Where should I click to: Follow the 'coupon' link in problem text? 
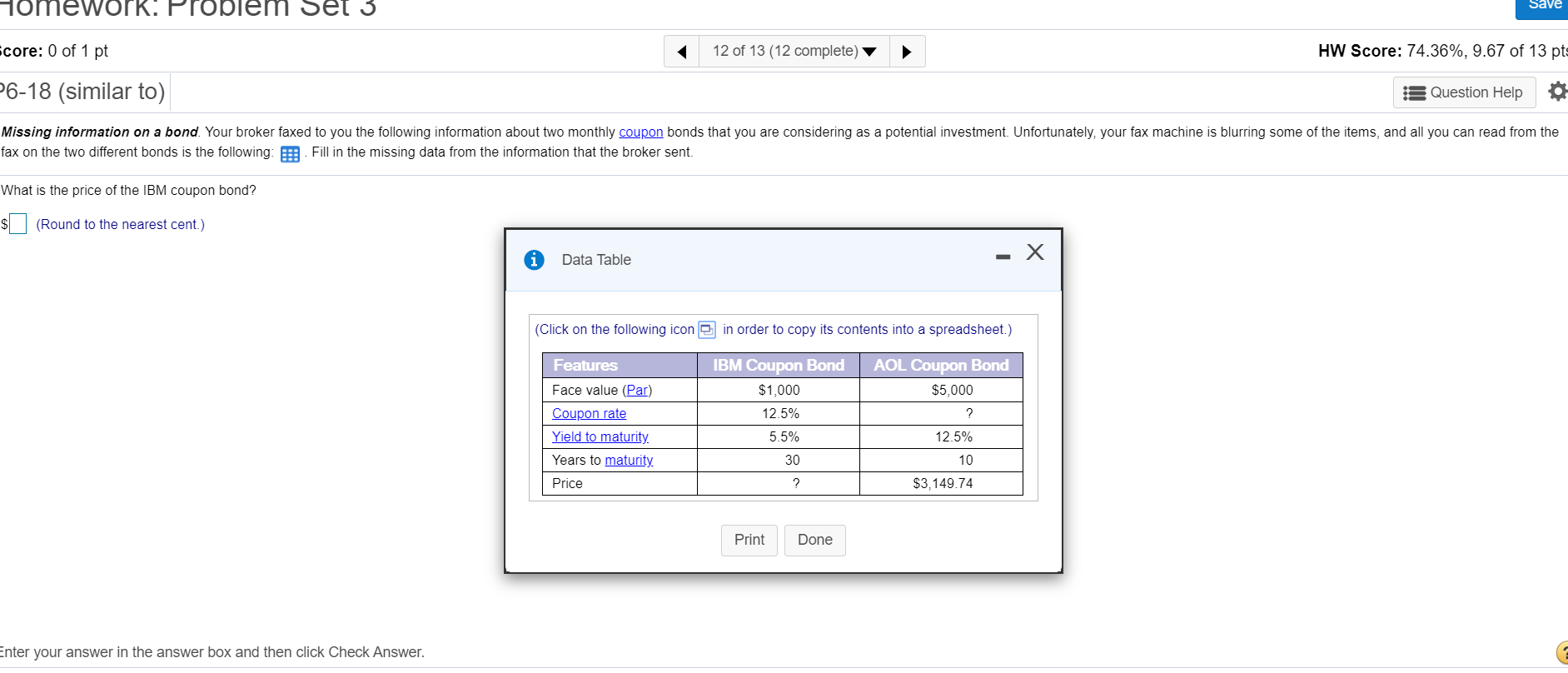coord(641,132)
